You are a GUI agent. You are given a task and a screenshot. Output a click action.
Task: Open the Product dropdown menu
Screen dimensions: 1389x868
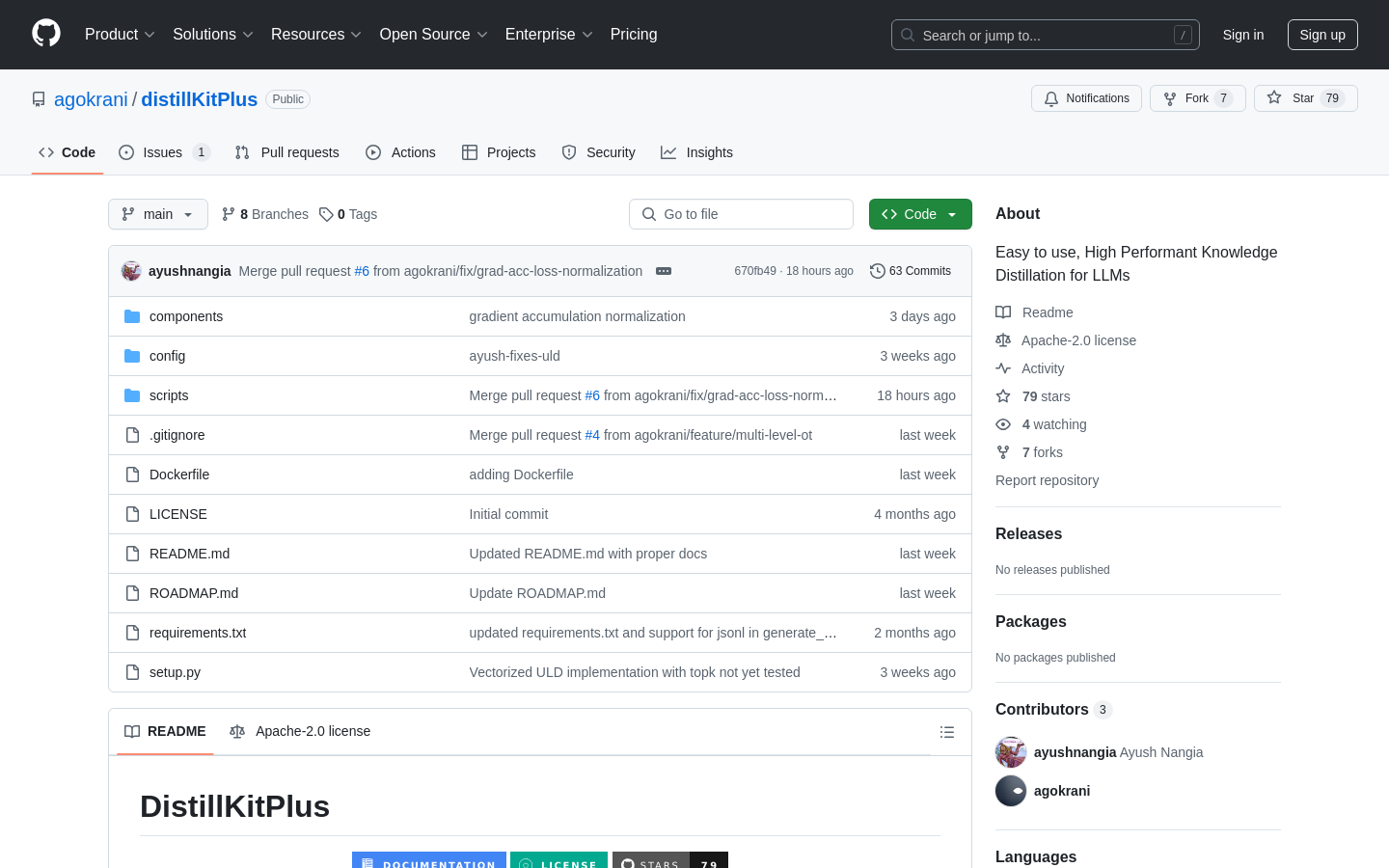[120, 35]
